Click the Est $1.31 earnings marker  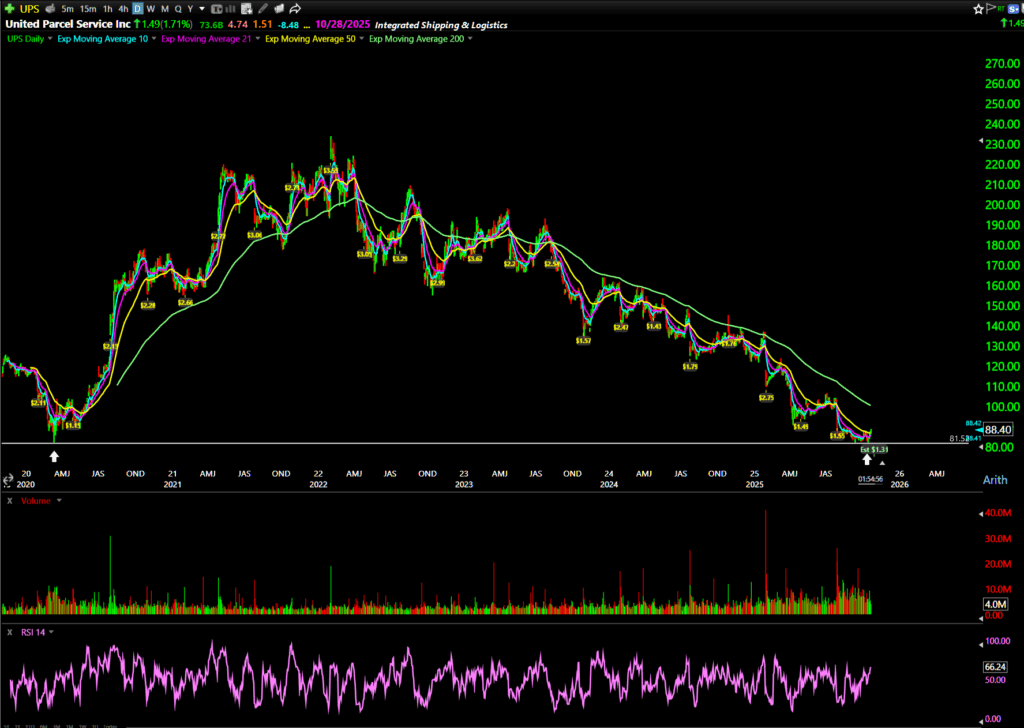[x=873, y=450]
